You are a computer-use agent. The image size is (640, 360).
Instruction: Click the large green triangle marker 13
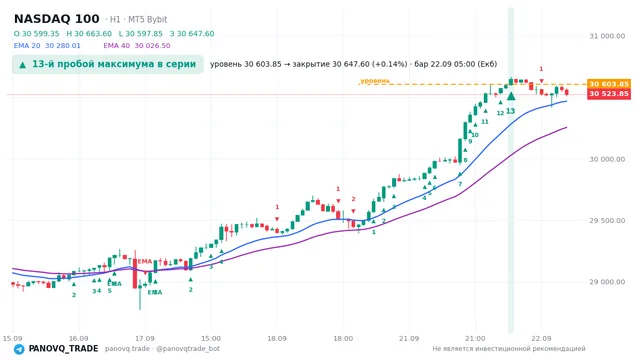click(x=511, y=96)
